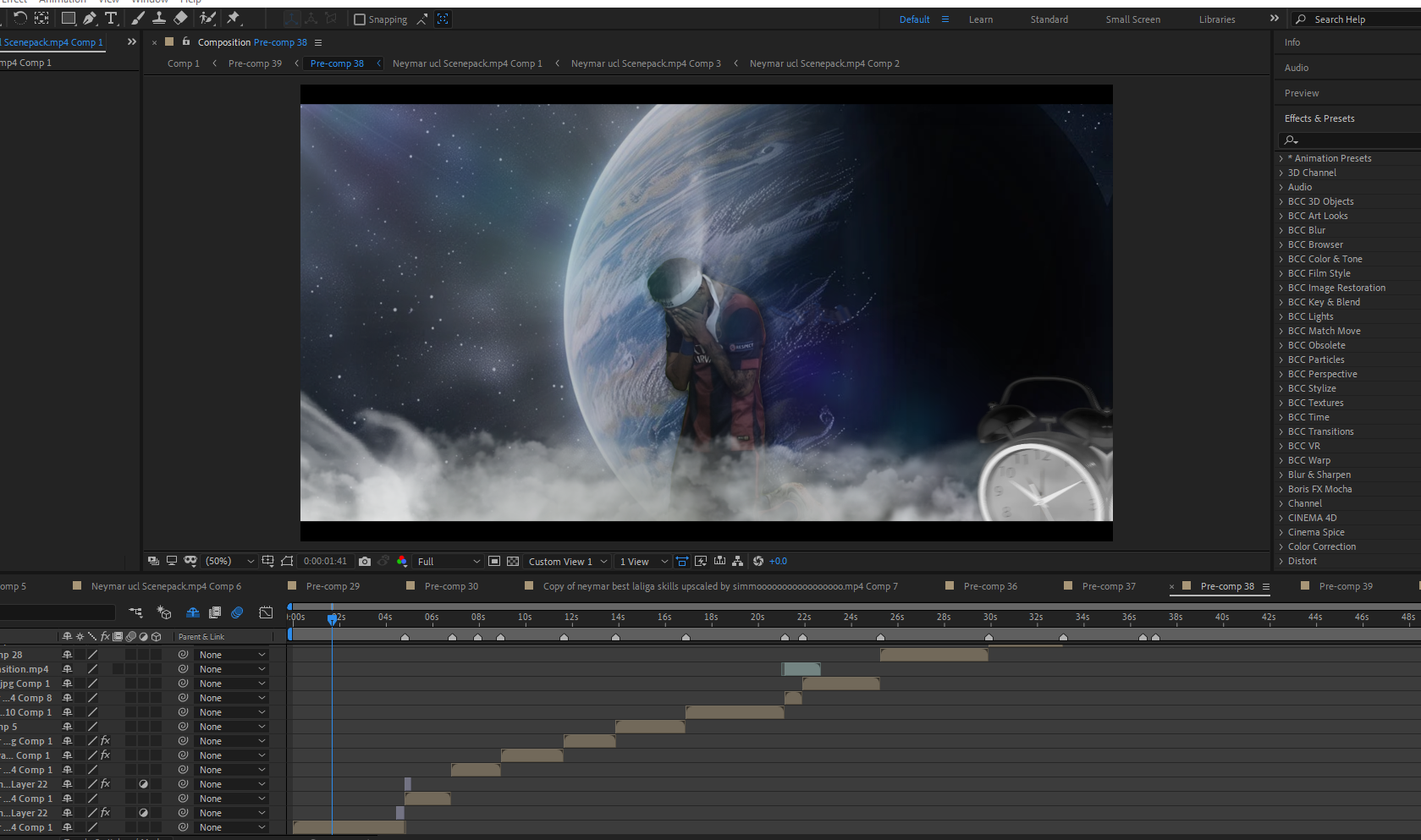This screenshot has height=840, width=1421.
Task: Choose the Clone Stamp tool
Action: pyautogui.click(x=158, y=19)
